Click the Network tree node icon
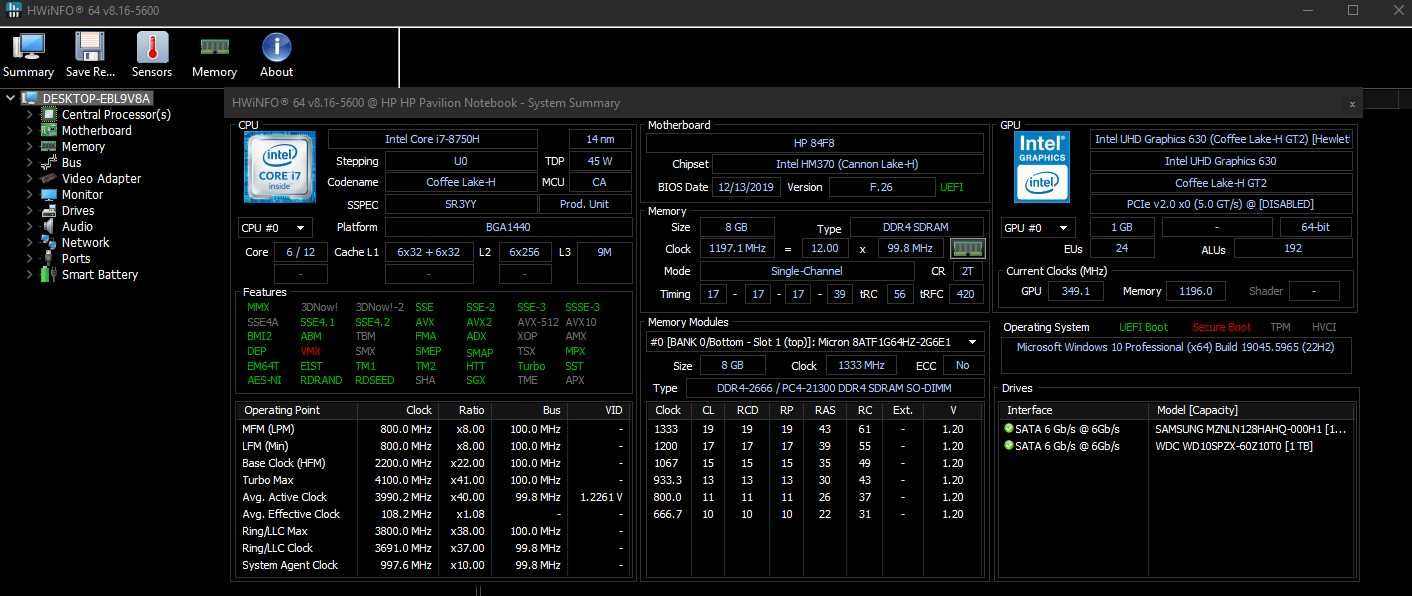1412x596 pixels. (49, 242)
